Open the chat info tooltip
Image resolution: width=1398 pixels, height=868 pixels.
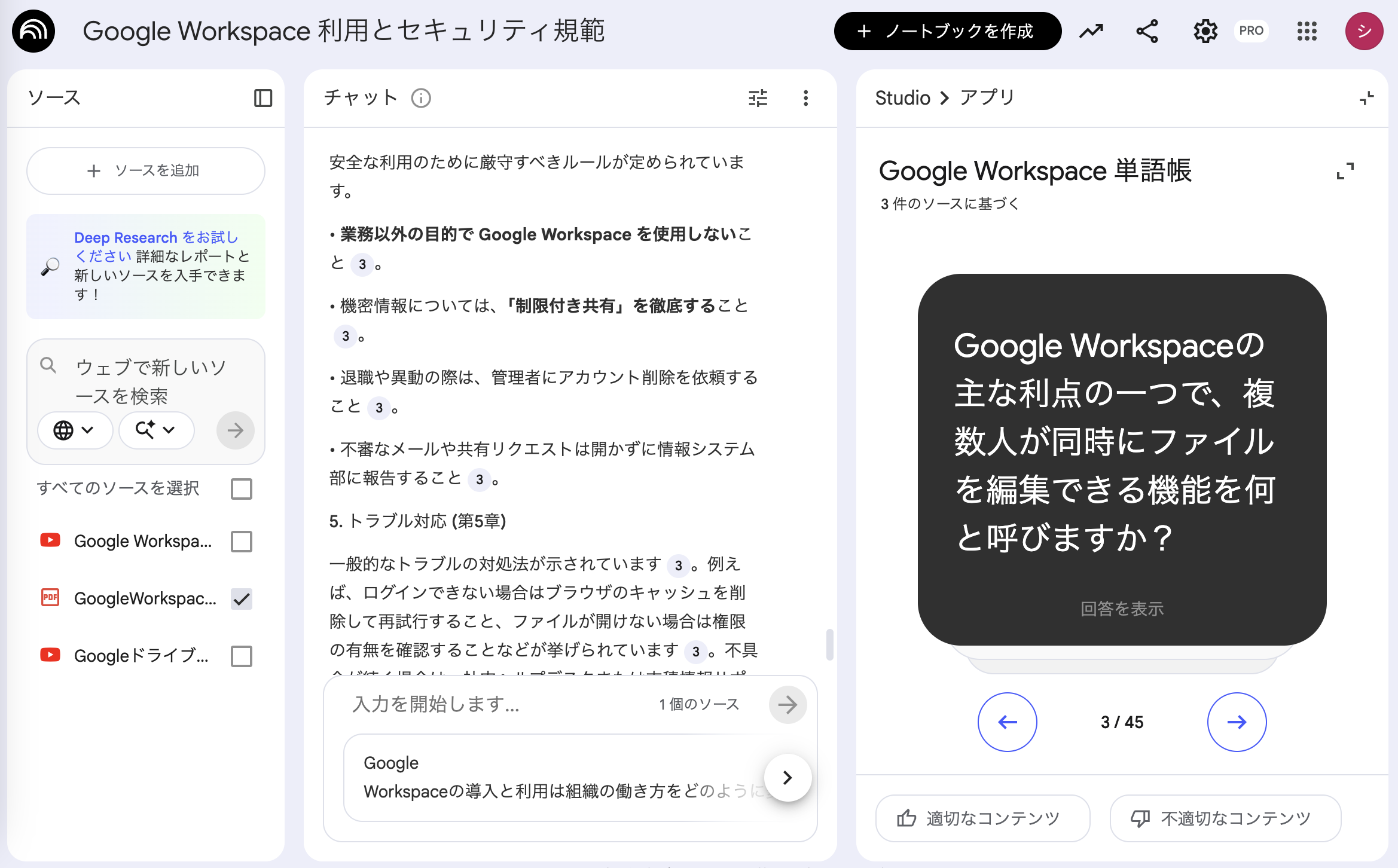pyautogui.click(x=422, y=98)
